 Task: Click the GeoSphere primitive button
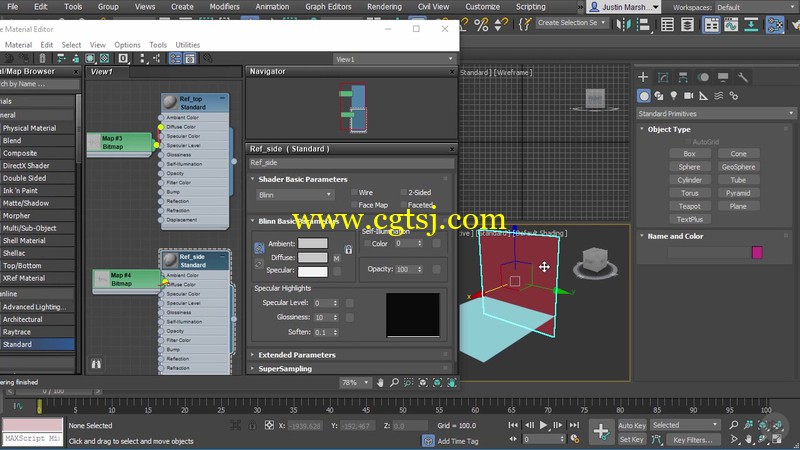(x=738, y=167)
